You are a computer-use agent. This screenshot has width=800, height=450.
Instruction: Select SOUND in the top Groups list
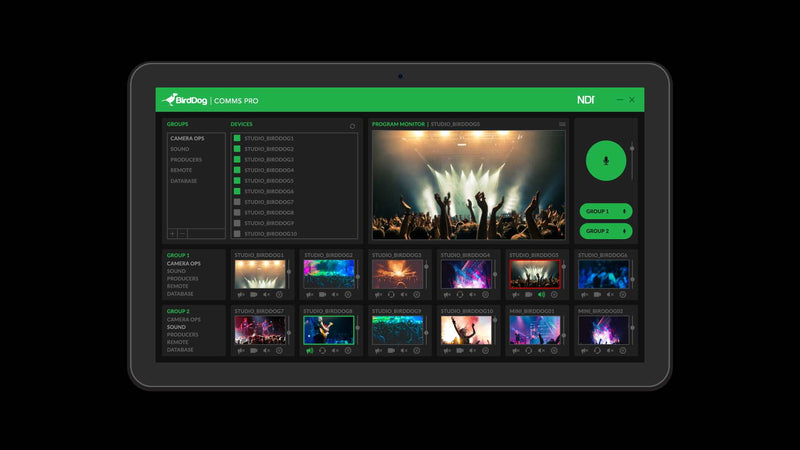pyautogui.click(x=180, y=149)
